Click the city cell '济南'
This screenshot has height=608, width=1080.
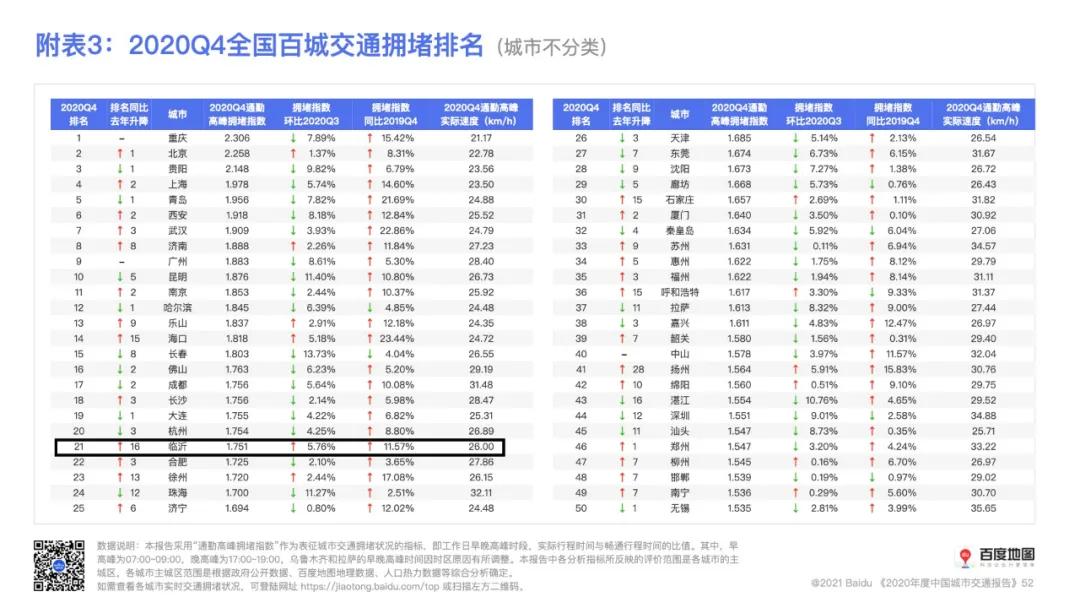click(x=178, y=246)
